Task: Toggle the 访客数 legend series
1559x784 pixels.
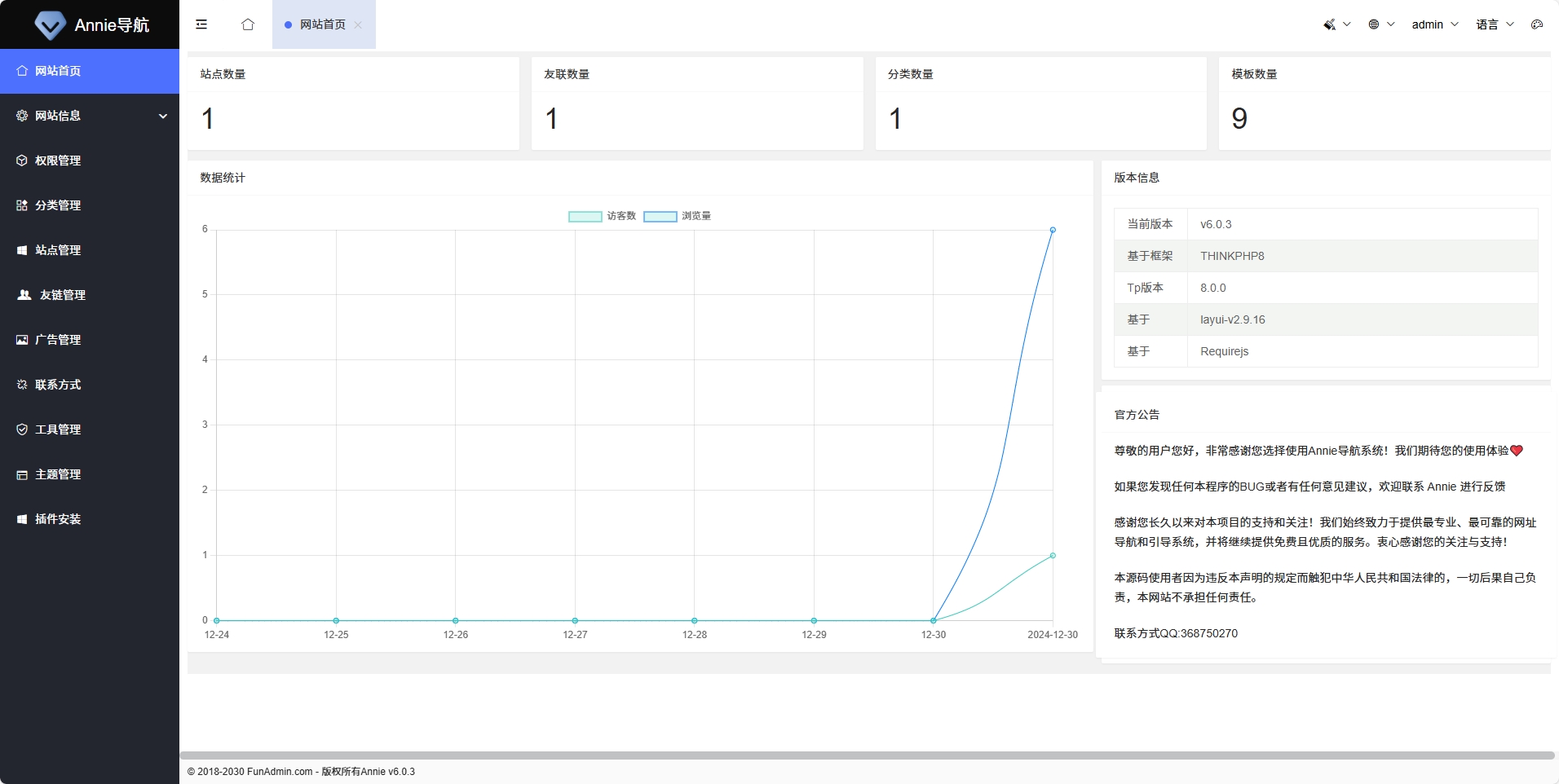Action: 602,216
